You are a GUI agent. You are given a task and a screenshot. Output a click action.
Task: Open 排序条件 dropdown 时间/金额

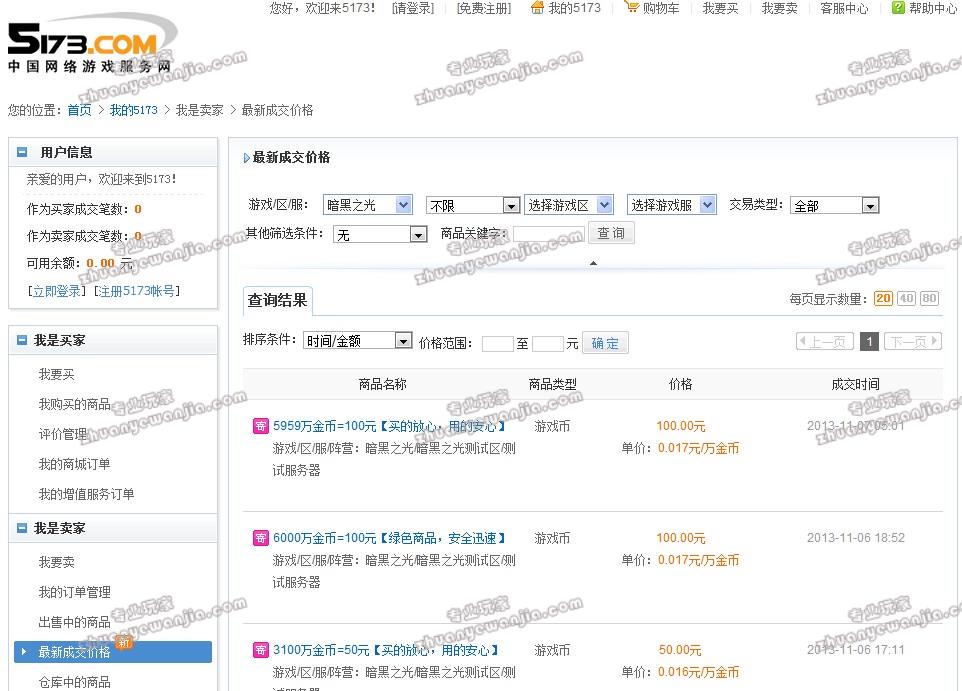(358, 341)
